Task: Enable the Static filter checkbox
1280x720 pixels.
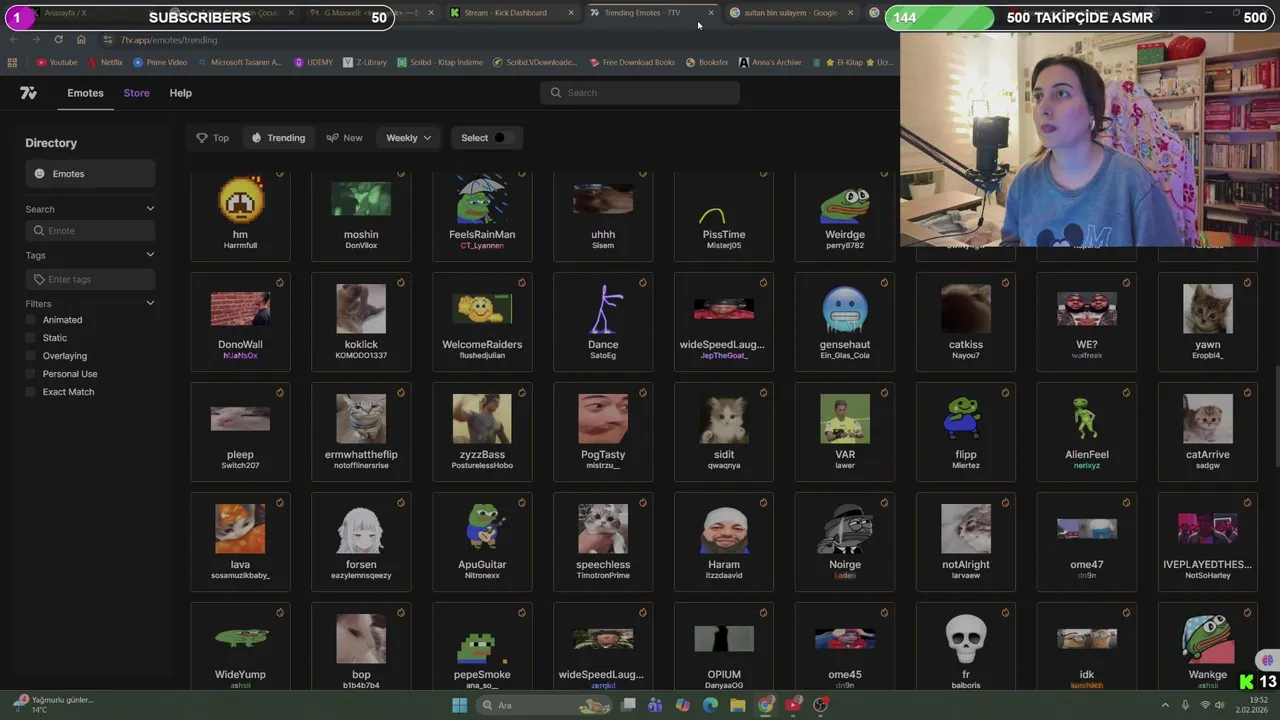Action: pyautogui.click(x=31, y=338)
